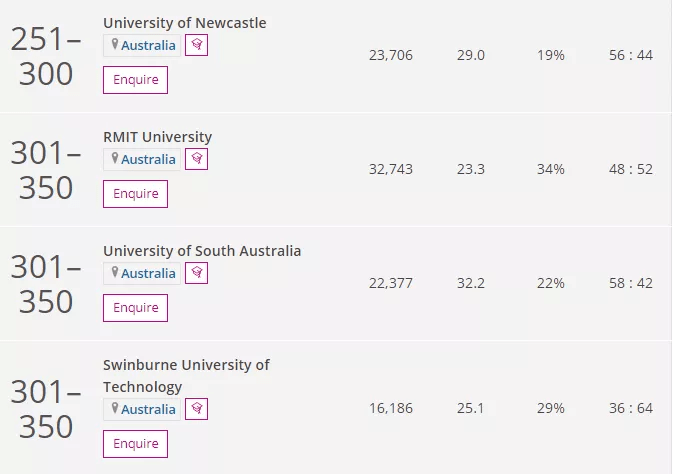Viewport: 673px width, 474px height.
Task: Click Australia location link for Swinburne University
Action: pos(148,409)
